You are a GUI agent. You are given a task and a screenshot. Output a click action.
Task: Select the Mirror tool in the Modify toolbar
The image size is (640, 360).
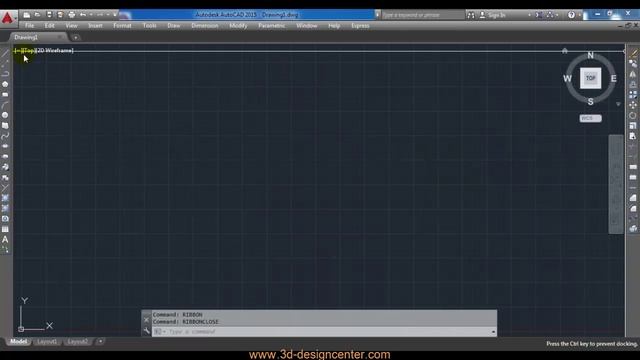633,74
